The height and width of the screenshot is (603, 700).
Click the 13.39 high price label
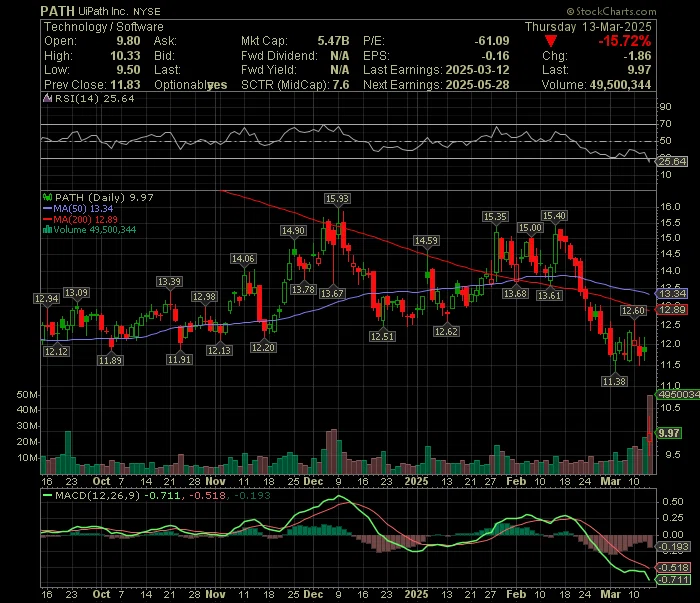[x=169, y=282]
